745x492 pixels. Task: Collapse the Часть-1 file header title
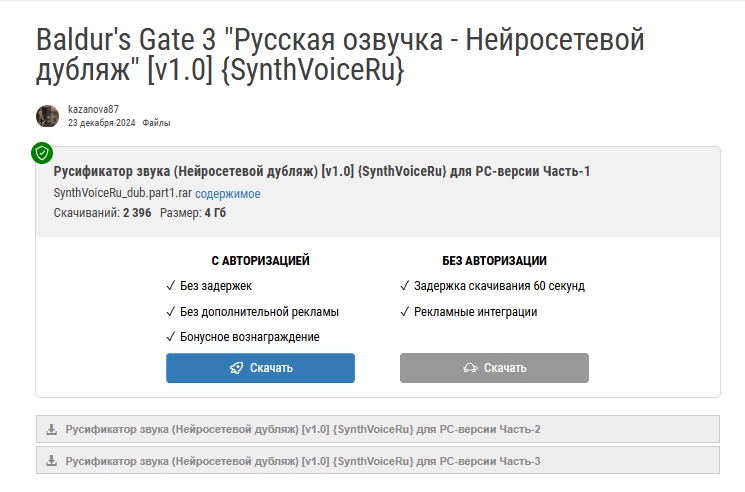pos(321,171)
